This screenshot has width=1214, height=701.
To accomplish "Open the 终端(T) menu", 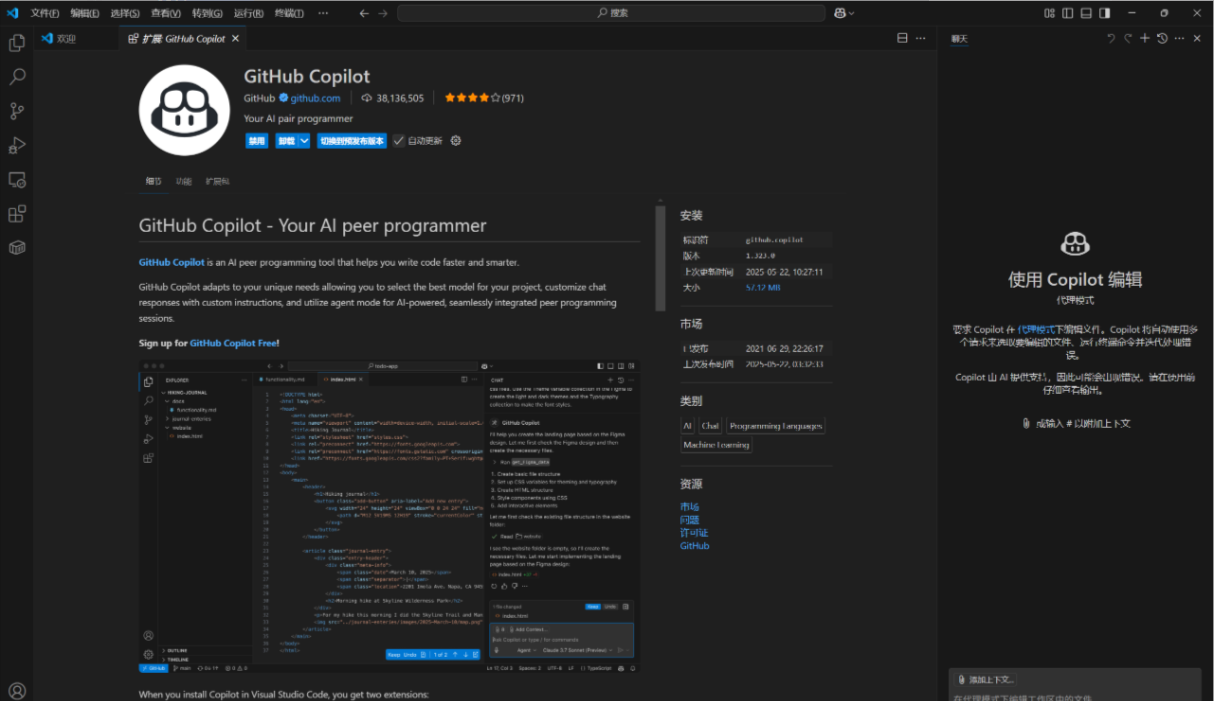I will click(x=289, y=13).
